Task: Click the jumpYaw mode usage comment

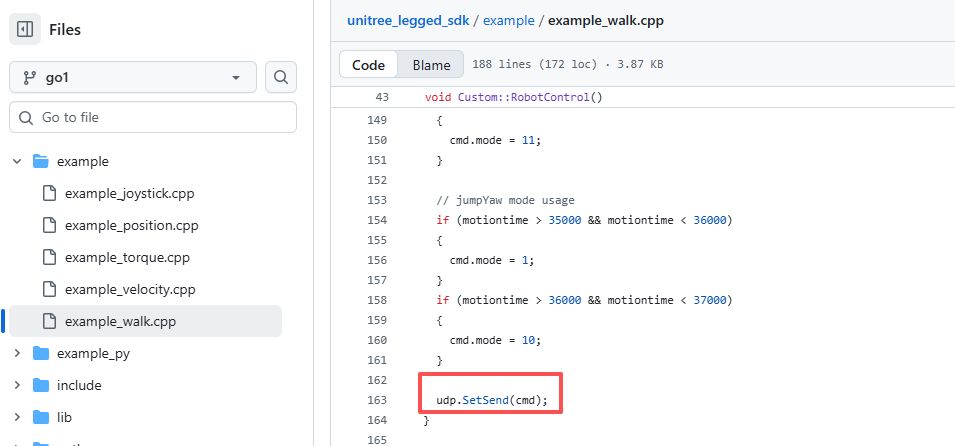Action: [506, 200]
